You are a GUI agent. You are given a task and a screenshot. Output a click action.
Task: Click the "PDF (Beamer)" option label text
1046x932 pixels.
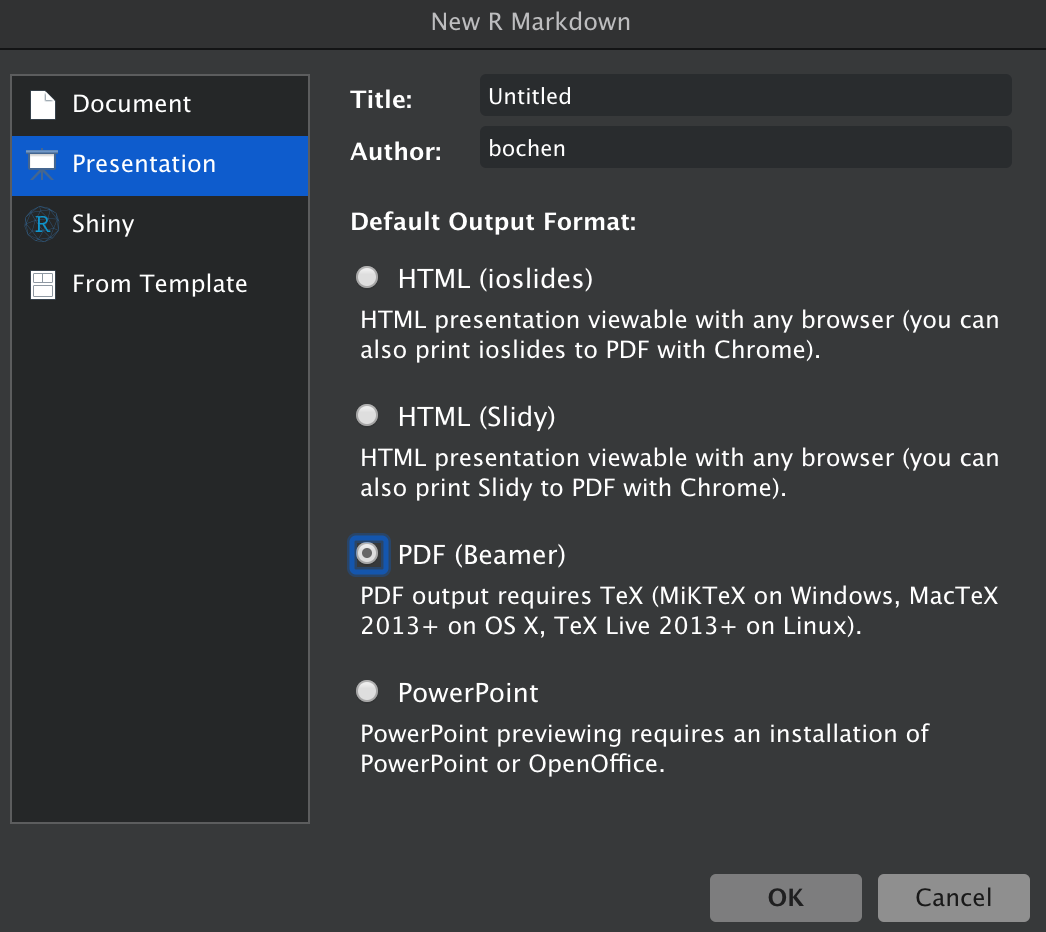[481, 554]
